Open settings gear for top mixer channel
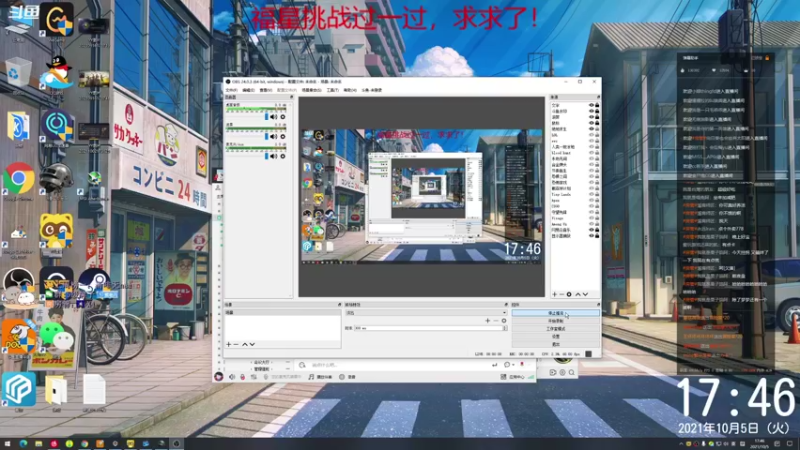Image resolution: width=800 pixels, height=450 pixels. click(283, 117)
